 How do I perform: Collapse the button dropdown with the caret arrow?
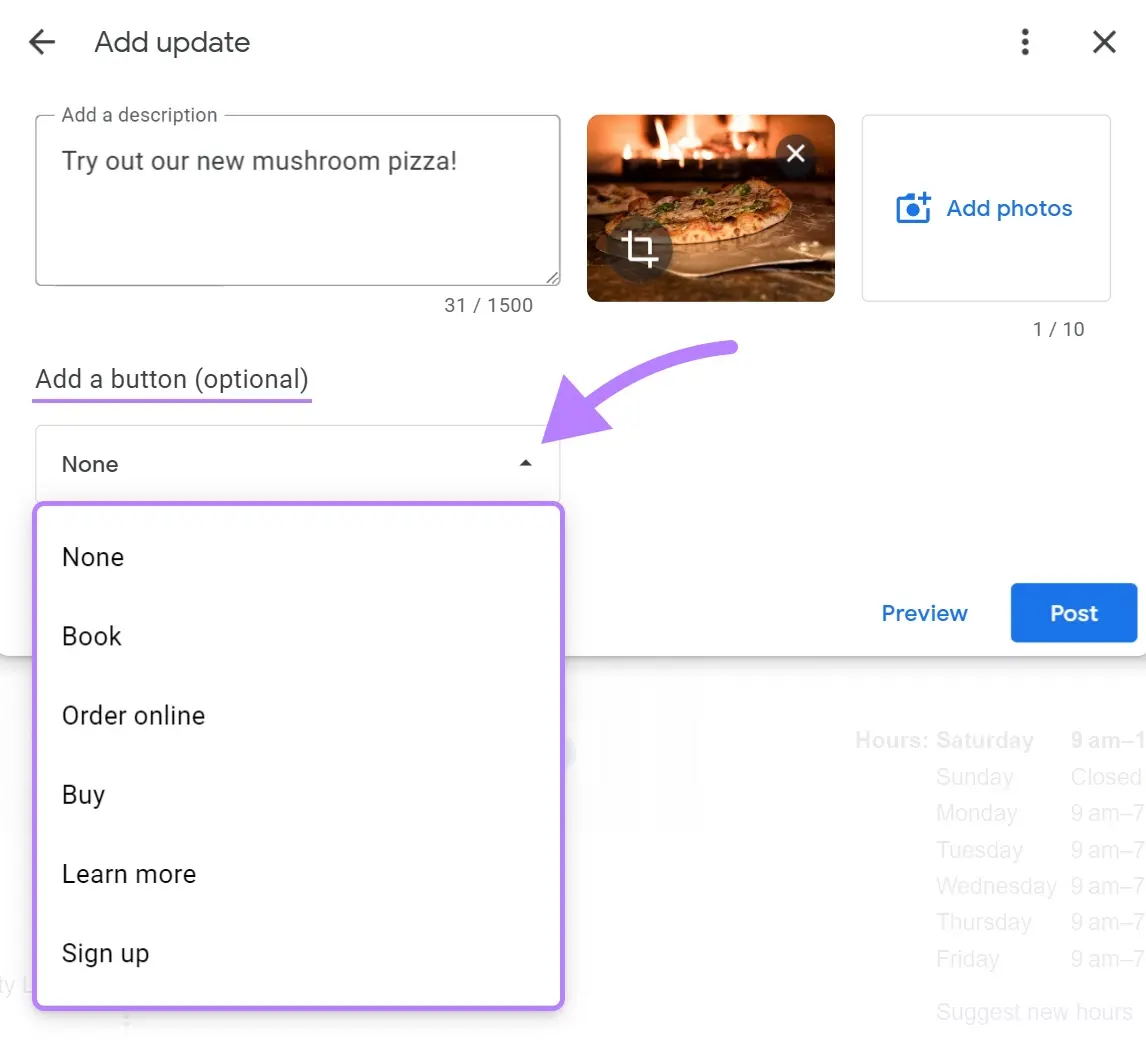(x=523, y=464)
